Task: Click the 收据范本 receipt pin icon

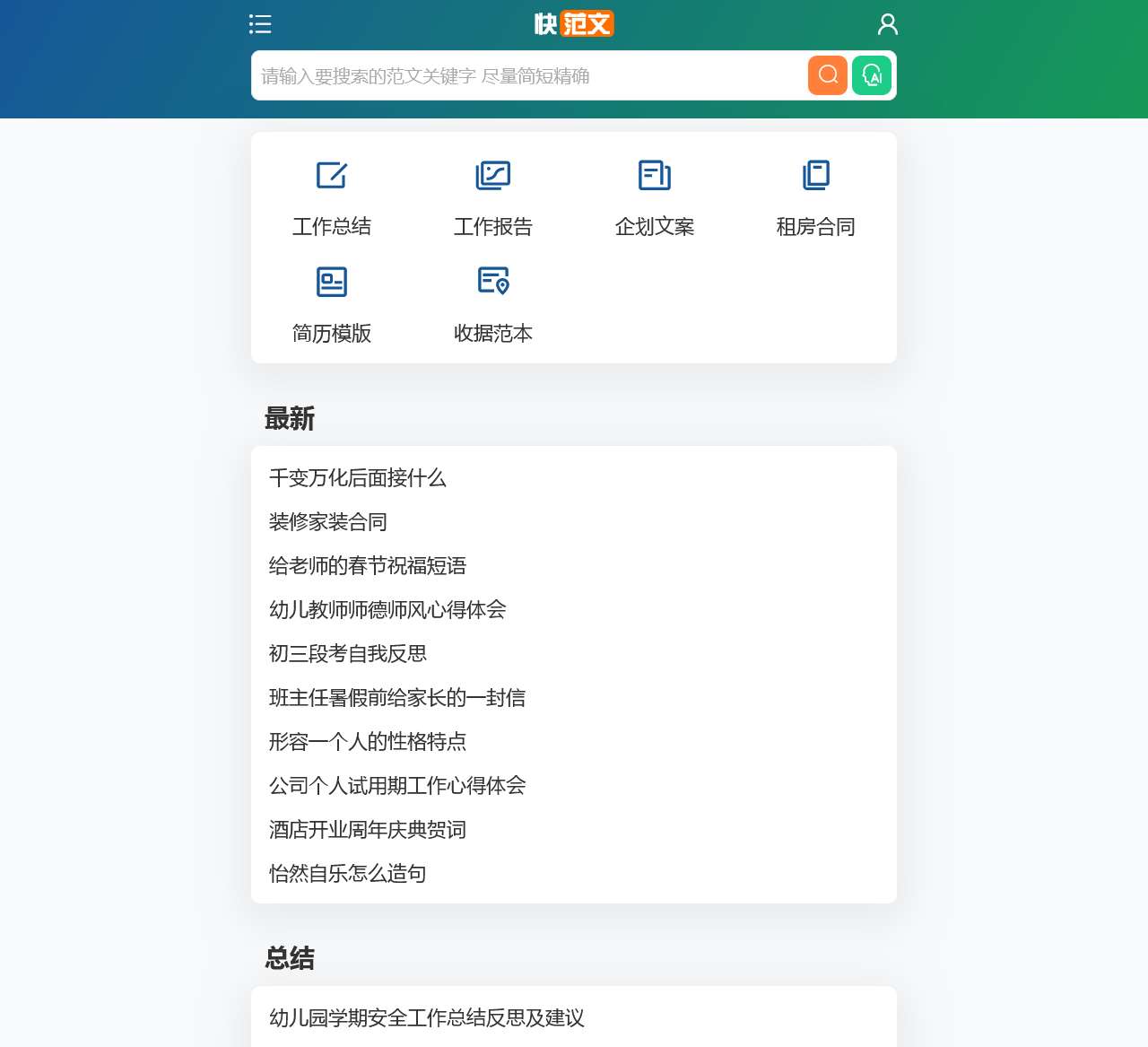Action: [493, 281]
